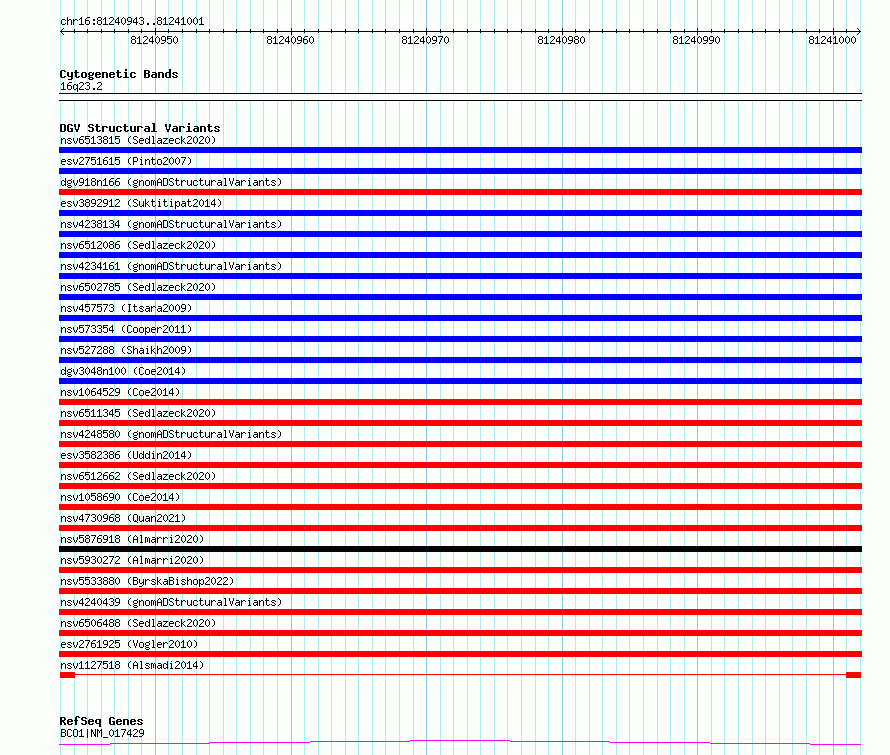Click the BCO1|NM_017429 gene label

[x=102, y=733]
